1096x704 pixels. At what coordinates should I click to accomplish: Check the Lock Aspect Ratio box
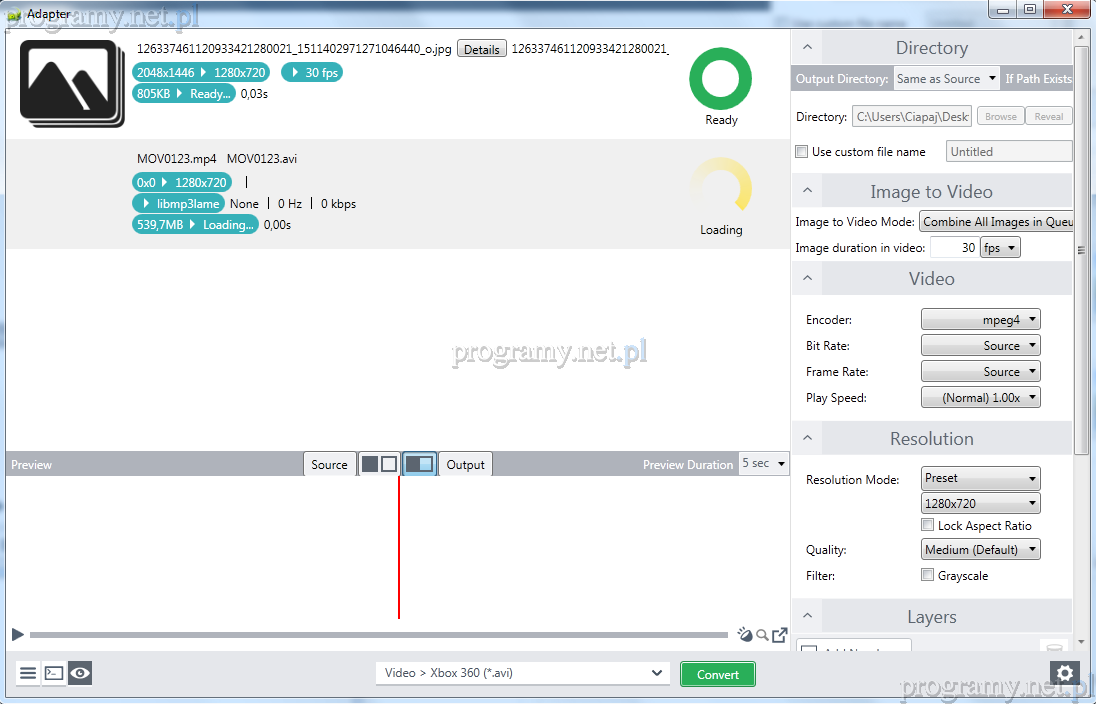[x=927, y=526]
